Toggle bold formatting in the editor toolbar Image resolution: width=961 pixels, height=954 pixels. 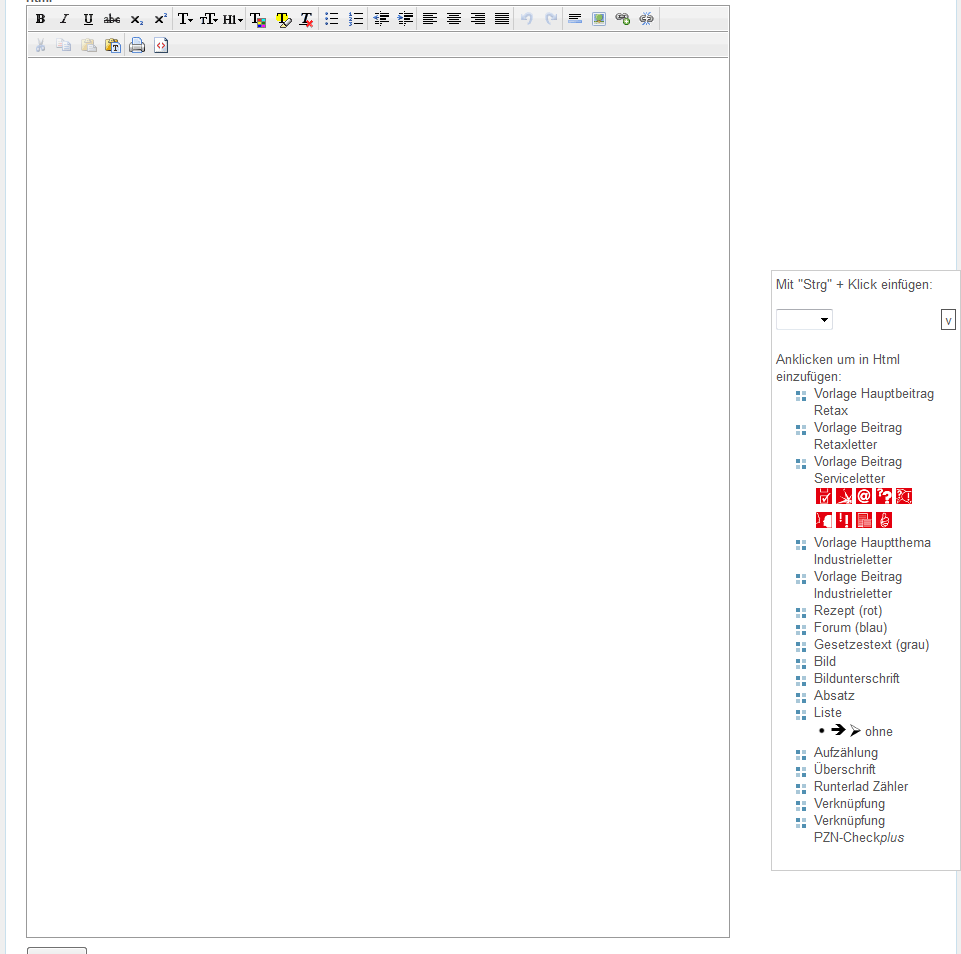pos(40,19)
